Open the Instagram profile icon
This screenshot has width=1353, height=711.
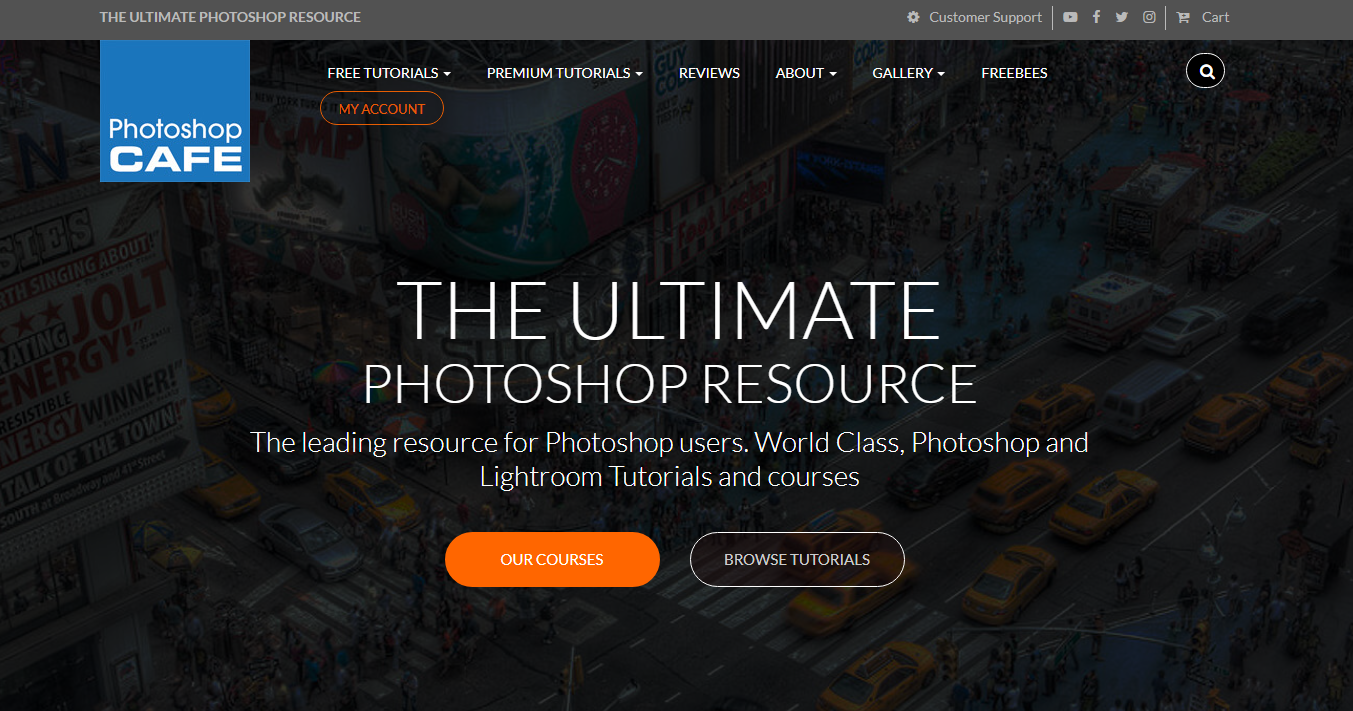pos(1150,17)
